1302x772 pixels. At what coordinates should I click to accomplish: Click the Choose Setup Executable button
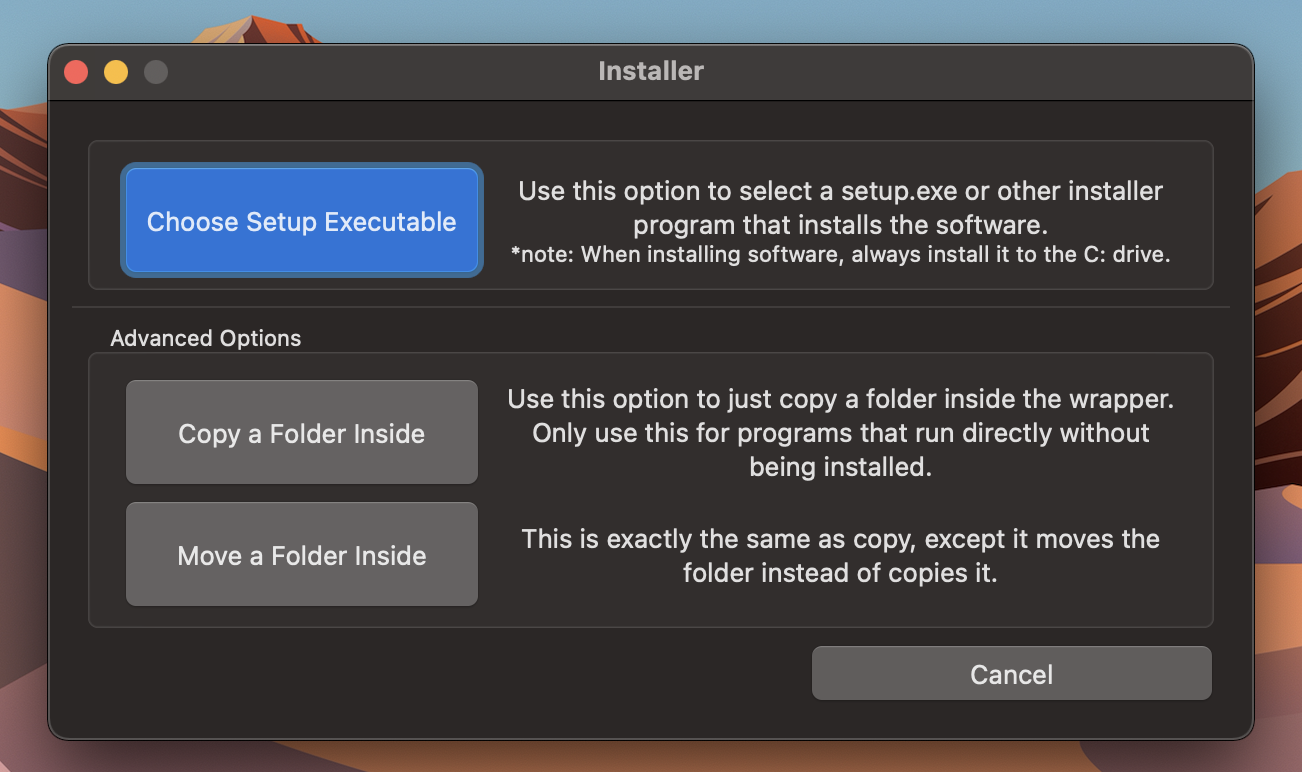[301, 221]
